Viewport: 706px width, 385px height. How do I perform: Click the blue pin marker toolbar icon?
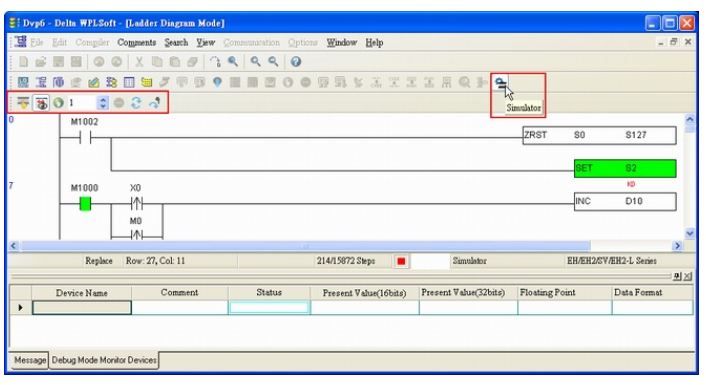coord(217,82)
